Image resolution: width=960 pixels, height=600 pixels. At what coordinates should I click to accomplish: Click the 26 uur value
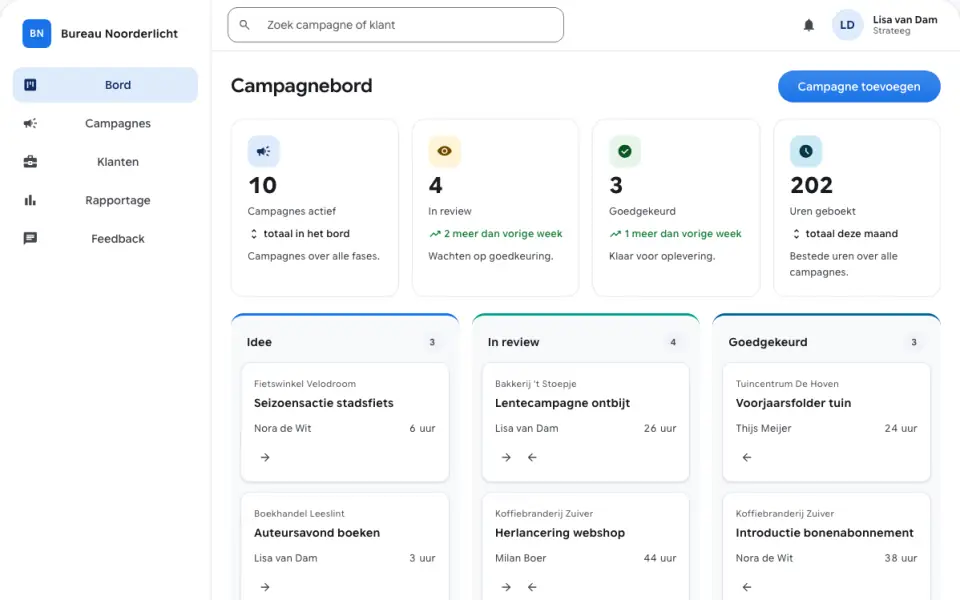[660, 429]
